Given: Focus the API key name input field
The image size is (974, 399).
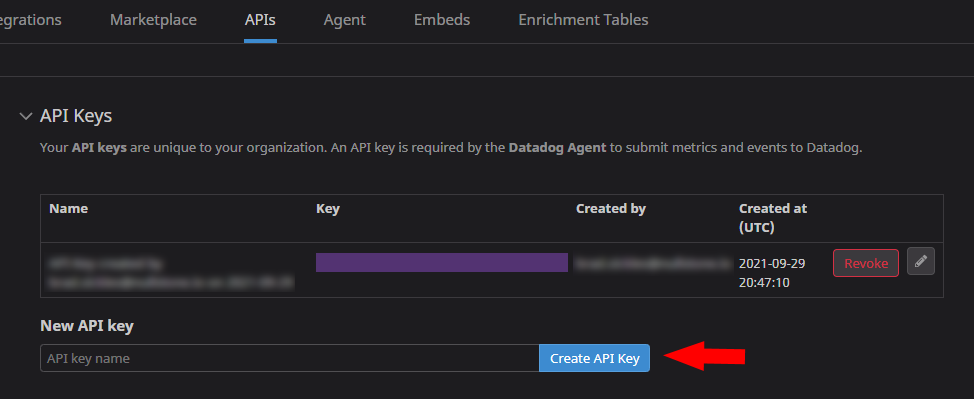Looking at the screenshot, I should tap(289, 358).
